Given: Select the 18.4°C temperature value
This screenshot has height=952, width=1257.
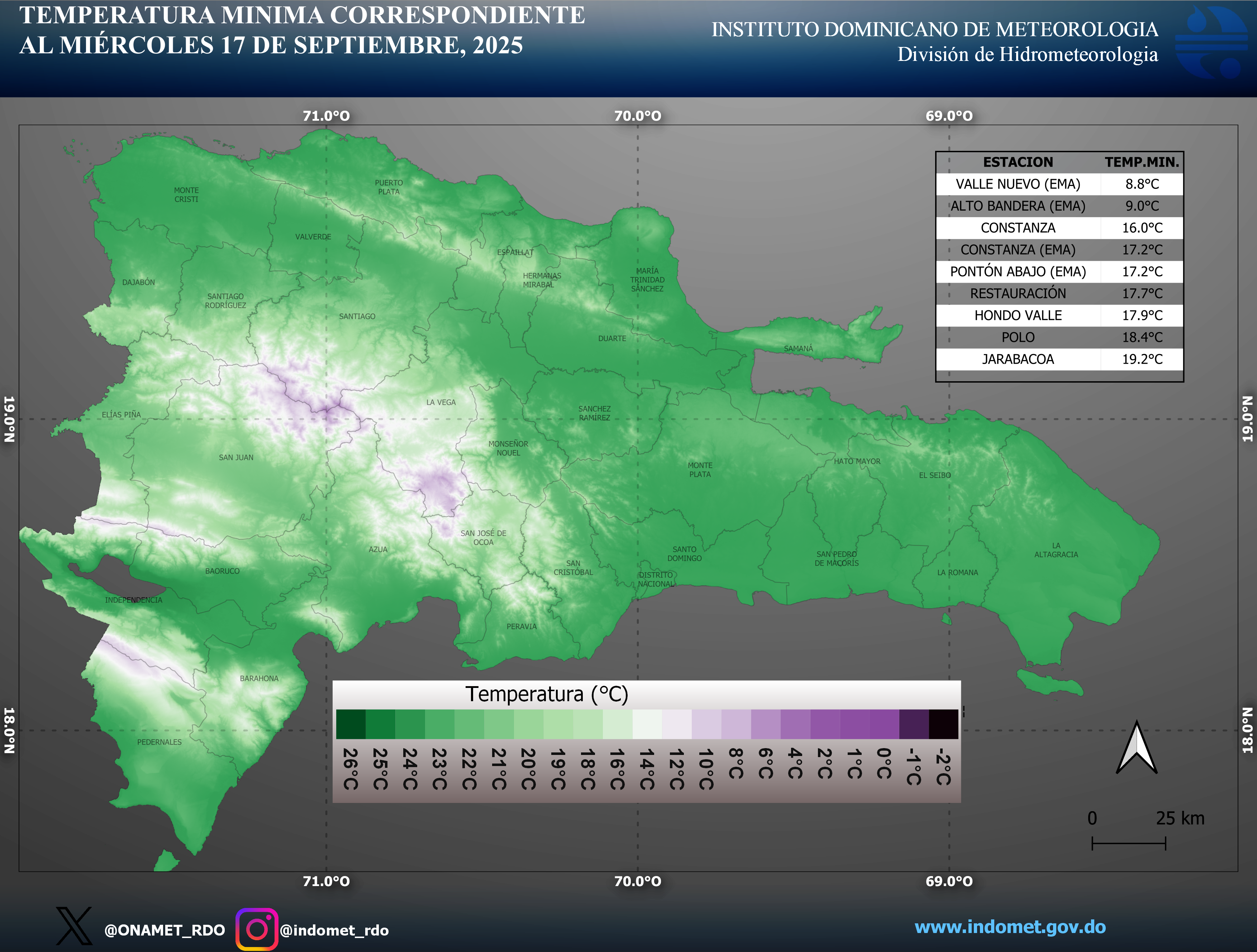Looking at the screenshot, I should [x=1142, y=338].
